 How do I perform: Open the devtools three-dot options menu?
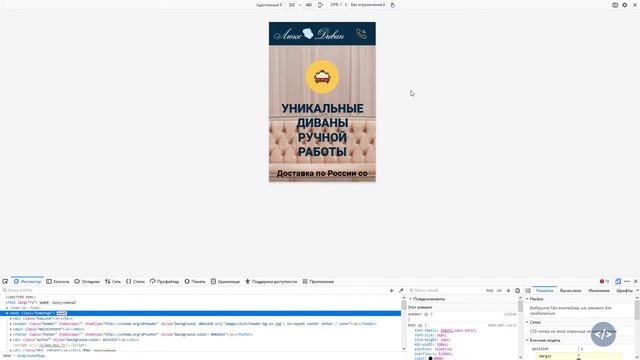(x=627, y=281)
